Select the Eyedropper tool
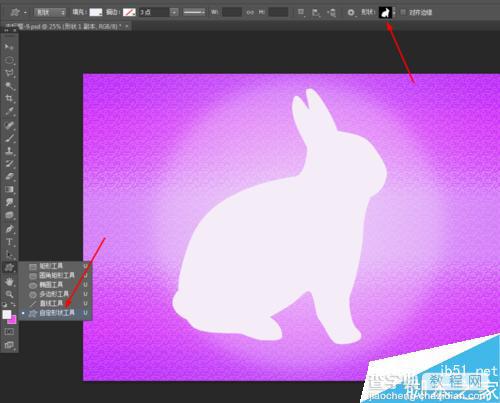Viewport: 500px width, 403px height. click(x=9, y=111)
